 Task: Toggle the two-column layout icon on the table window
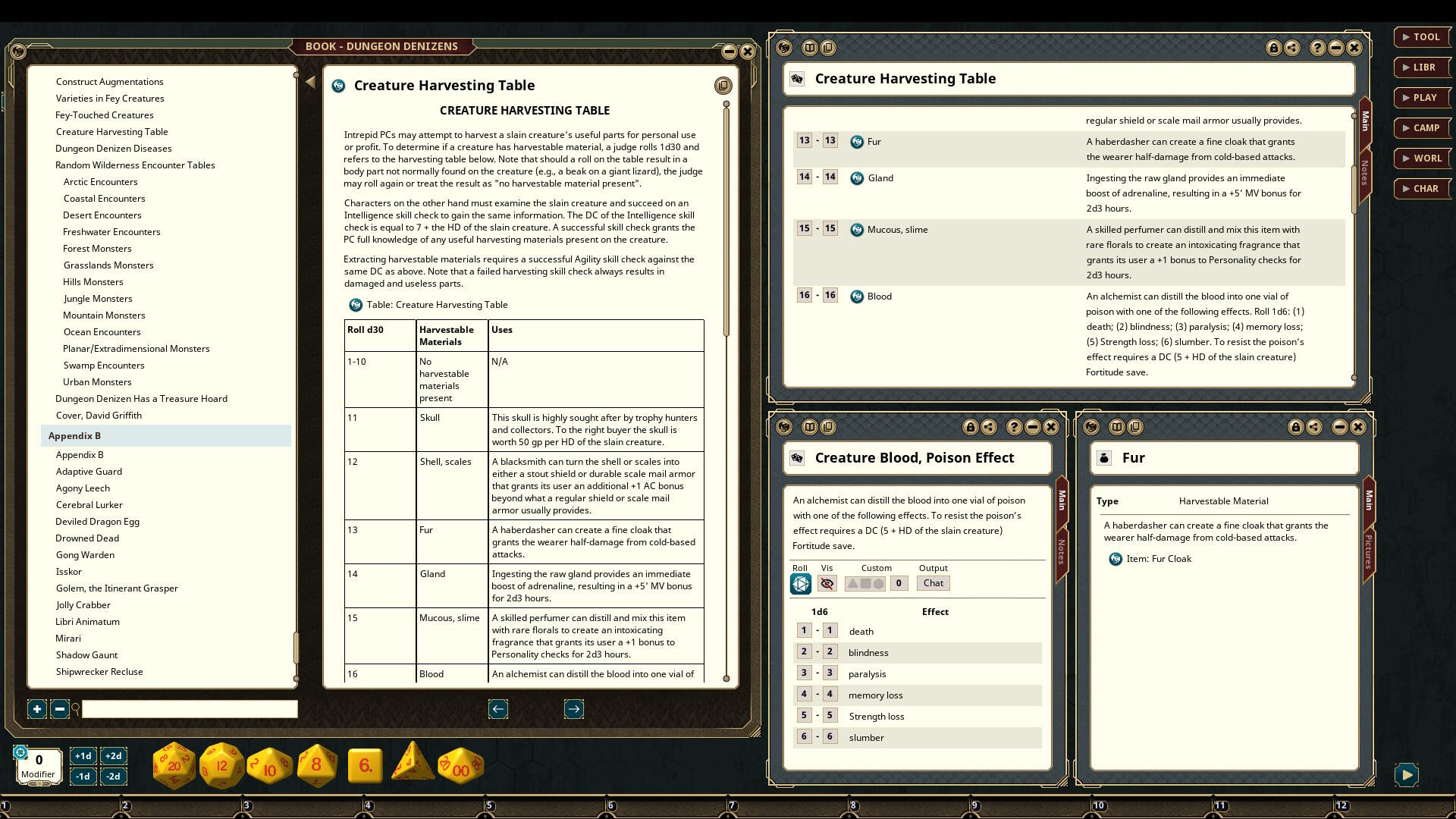click(x=811, y=47)
